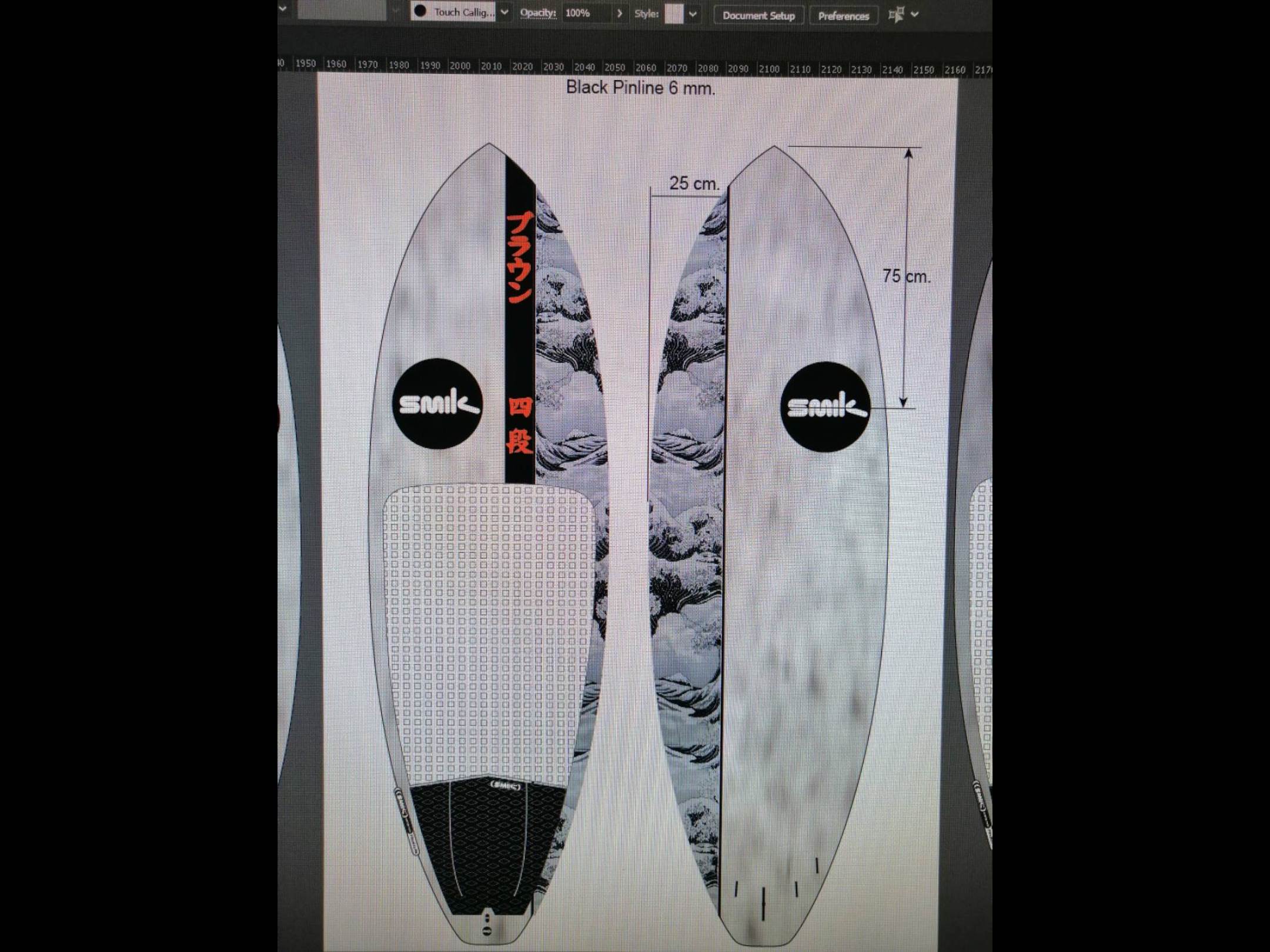Click the Black Pinline 6 mm. text

(x=640, y=88)
